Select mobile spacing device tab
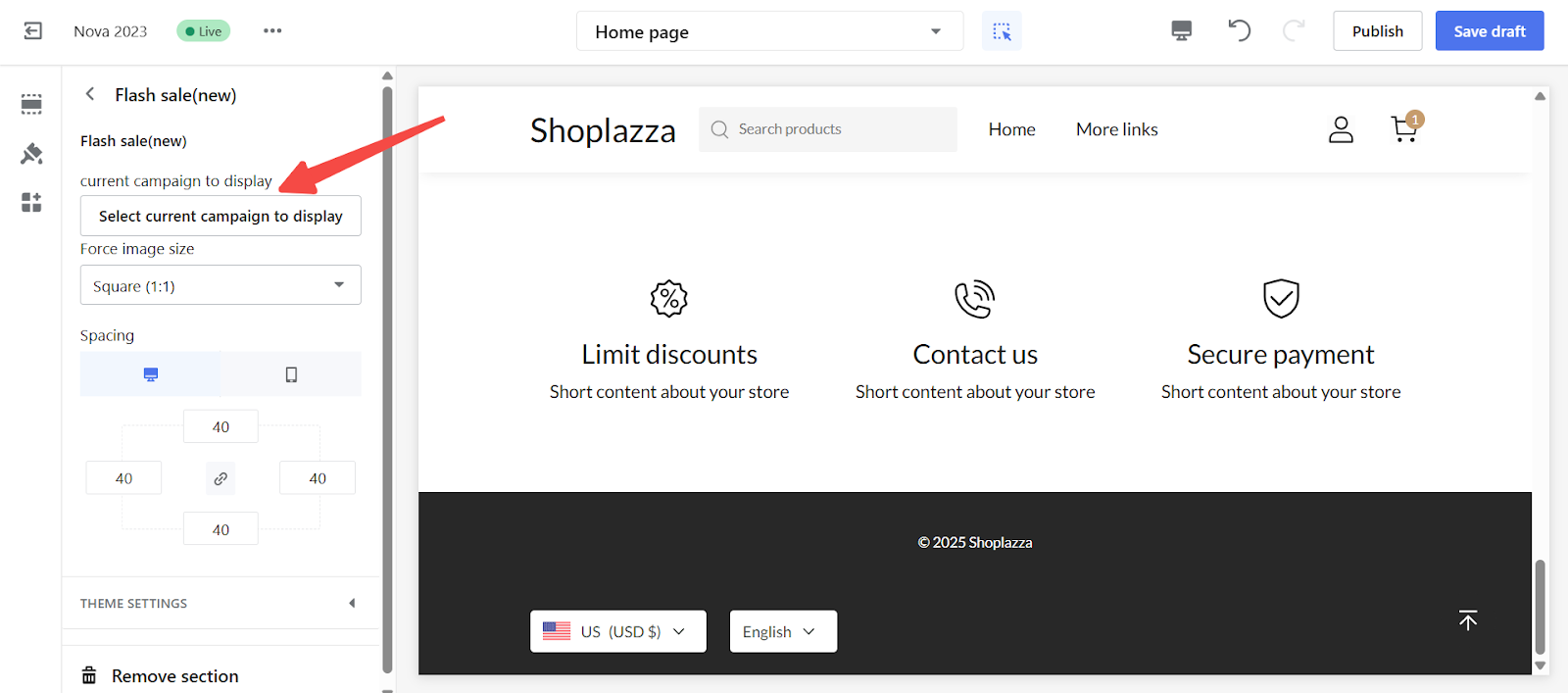The image size is (1568, 693). (x=291, y=374)
